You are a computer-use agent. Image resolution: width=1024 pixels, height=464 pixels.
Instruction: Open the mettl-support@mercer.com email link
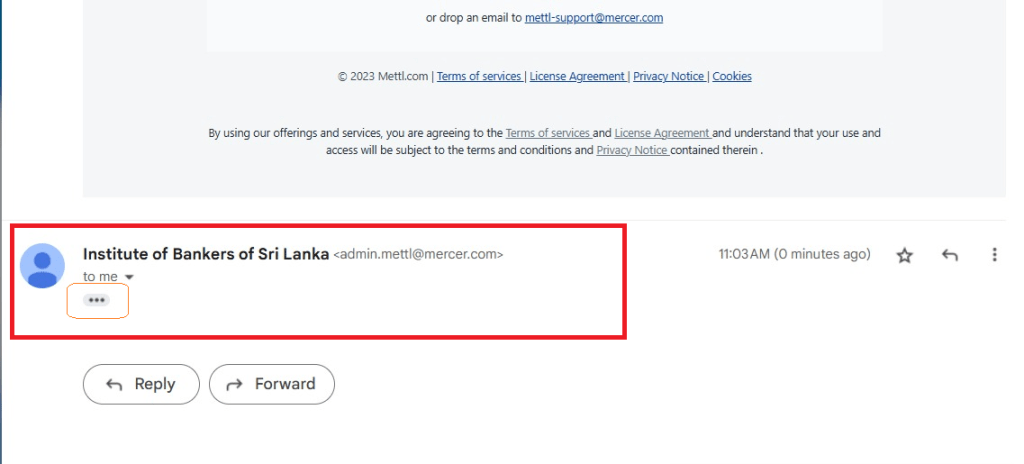tap(594, 17)
